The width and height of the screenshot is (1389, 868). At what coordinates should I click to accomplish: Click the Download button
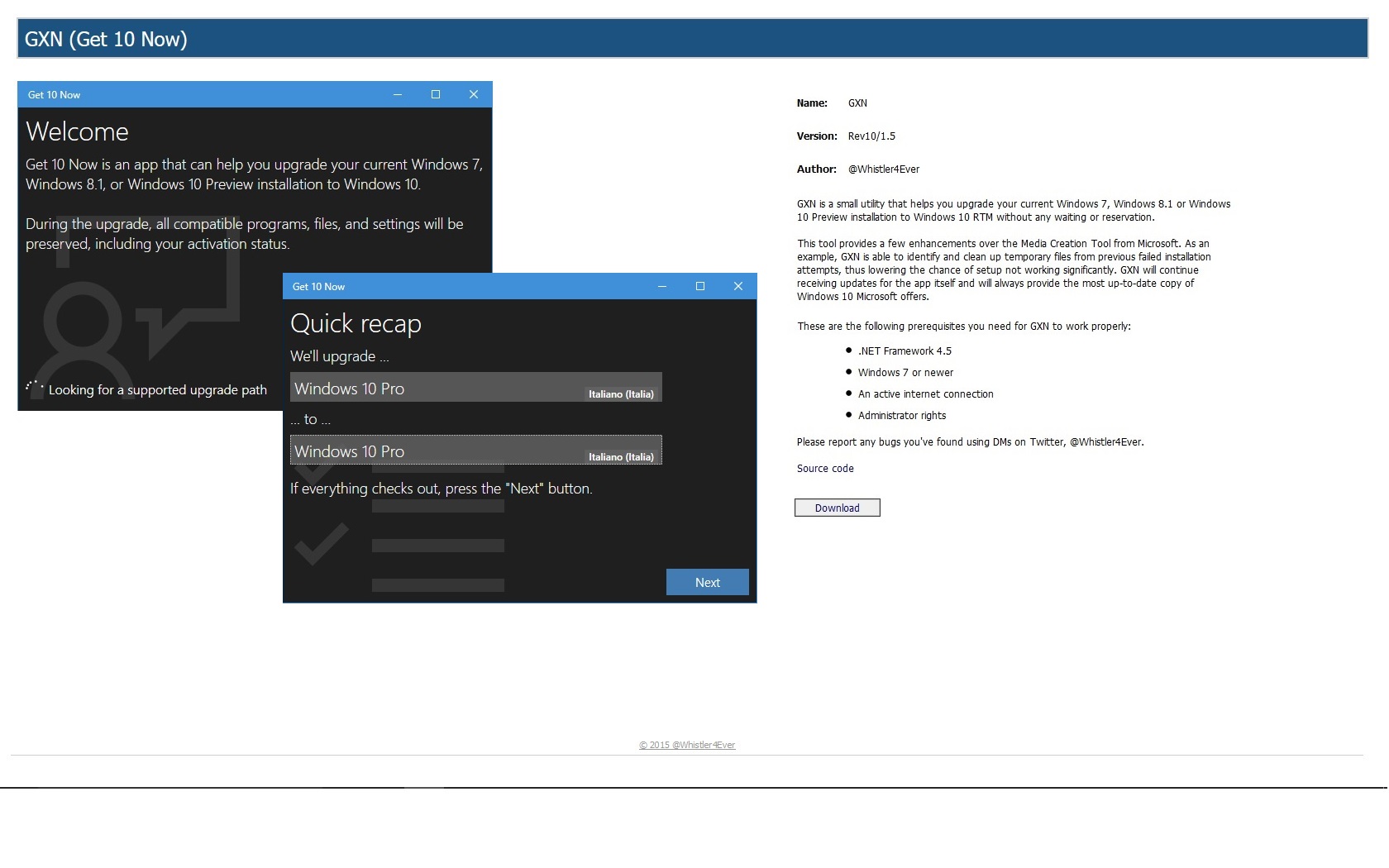(x=837, y=508)
